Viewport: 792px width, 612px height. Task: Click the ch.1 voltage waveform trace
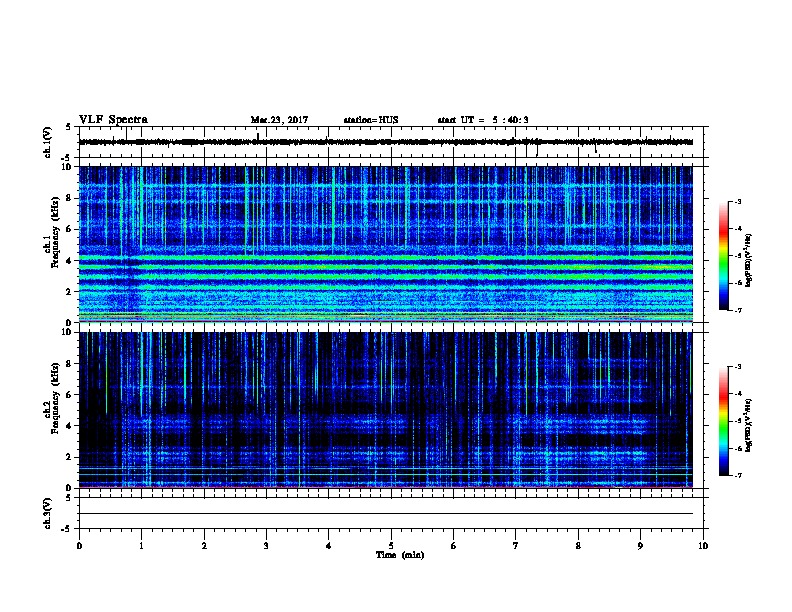tap(386, 142)
